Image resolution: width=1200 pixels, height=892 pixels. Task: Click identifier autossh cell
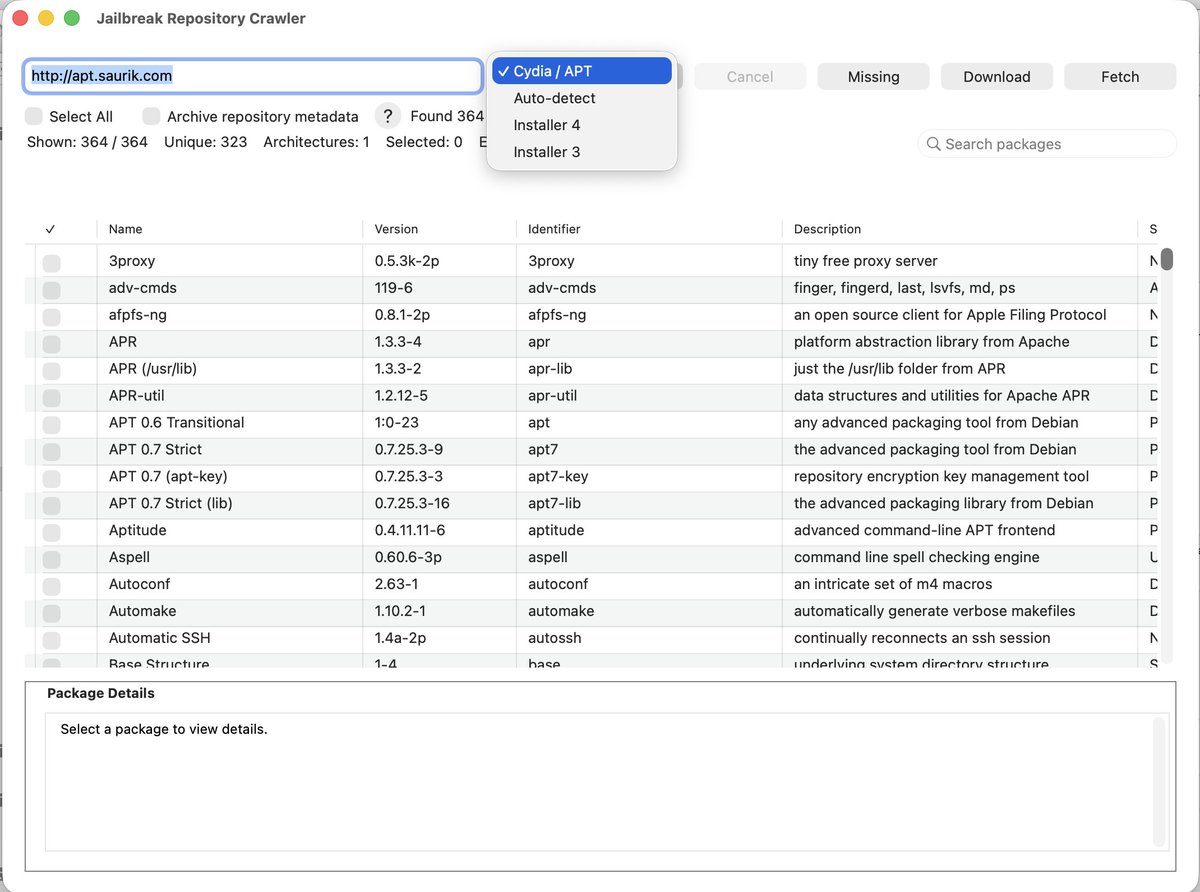coord(555,639)
